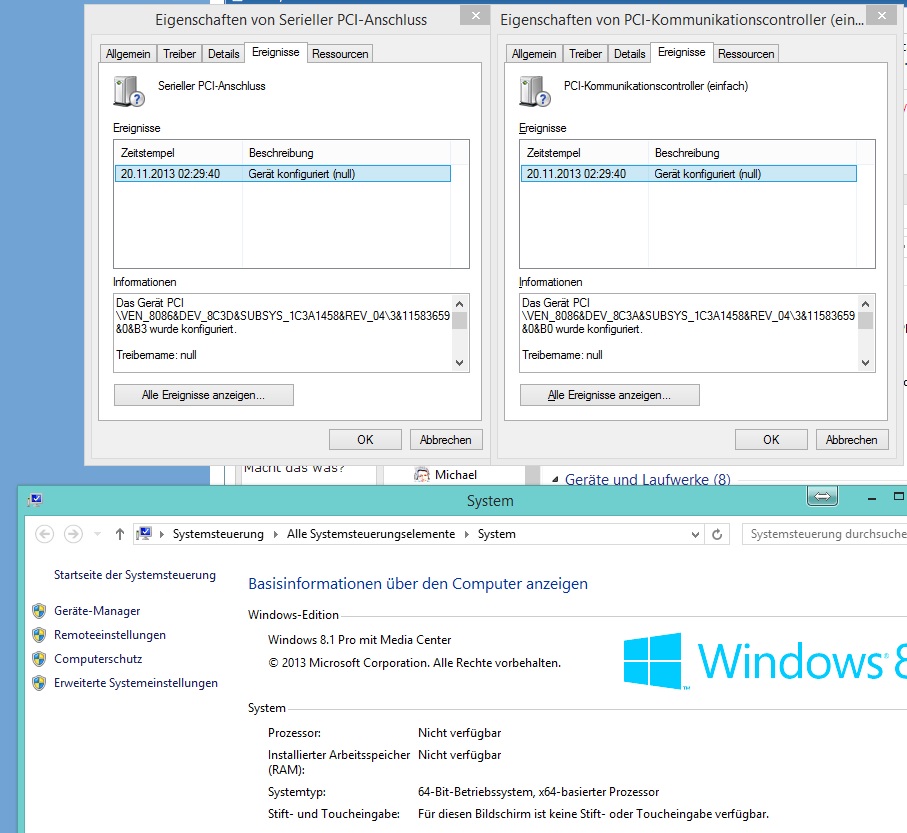Open Startseite der Systemsteuerung link
Screen dimensions: 907x833
click(x=135, y=575)
